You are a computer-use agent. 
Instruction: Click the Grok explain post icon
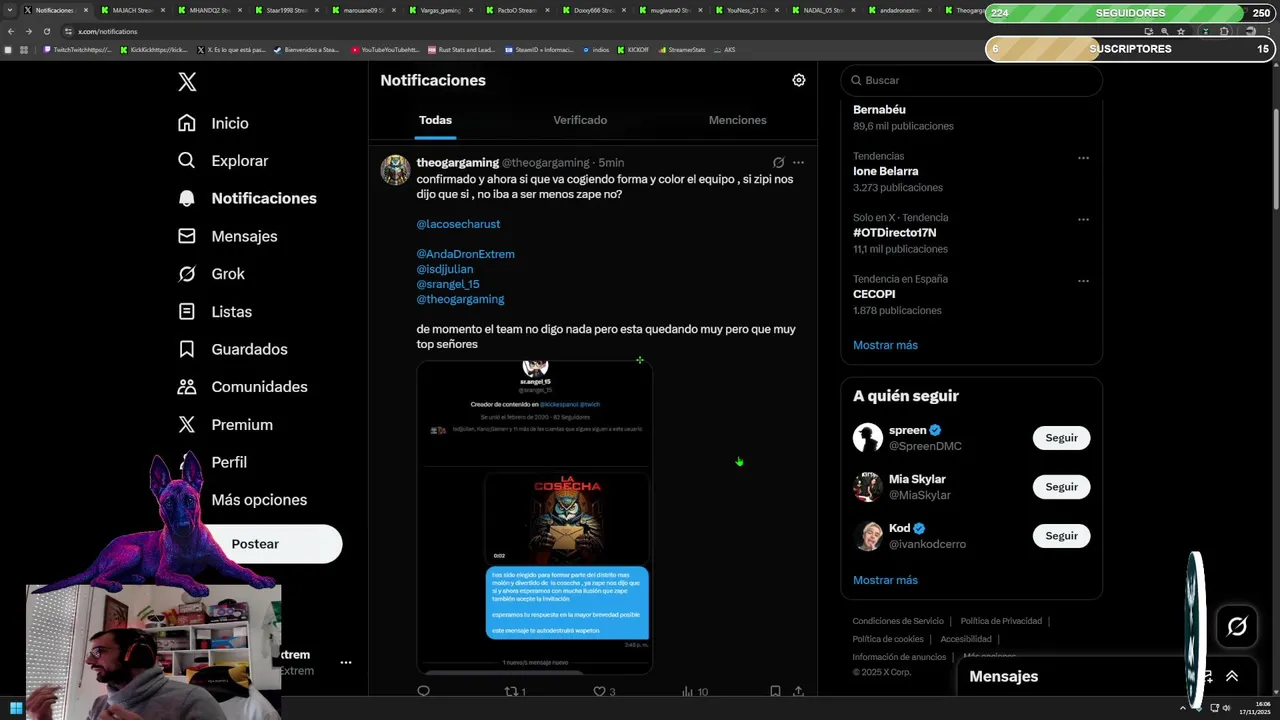coord(778,162)
